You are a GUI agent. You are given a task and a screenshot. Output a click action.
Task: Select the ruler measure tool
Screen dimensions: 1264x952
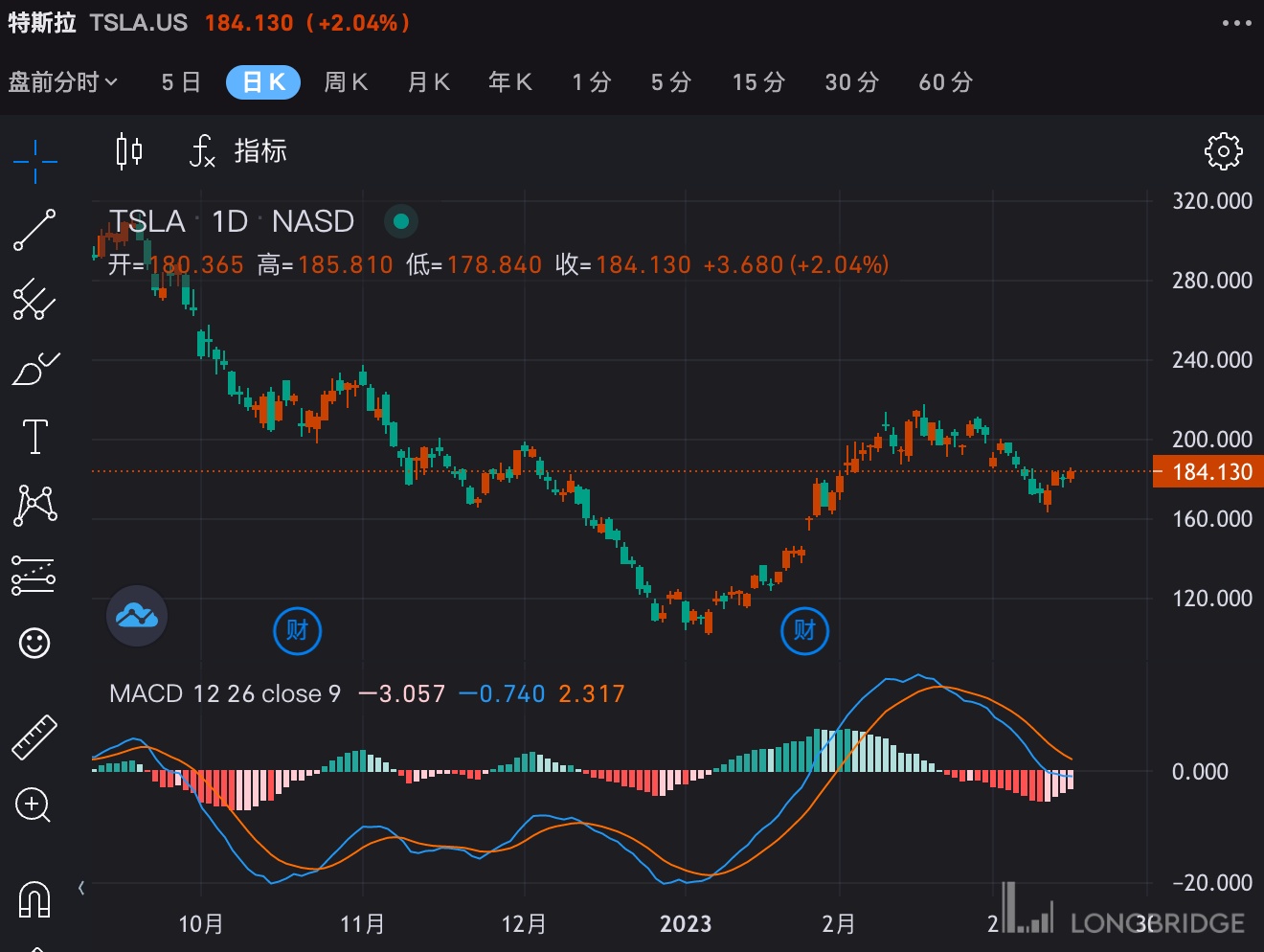[x=34, y=737]
